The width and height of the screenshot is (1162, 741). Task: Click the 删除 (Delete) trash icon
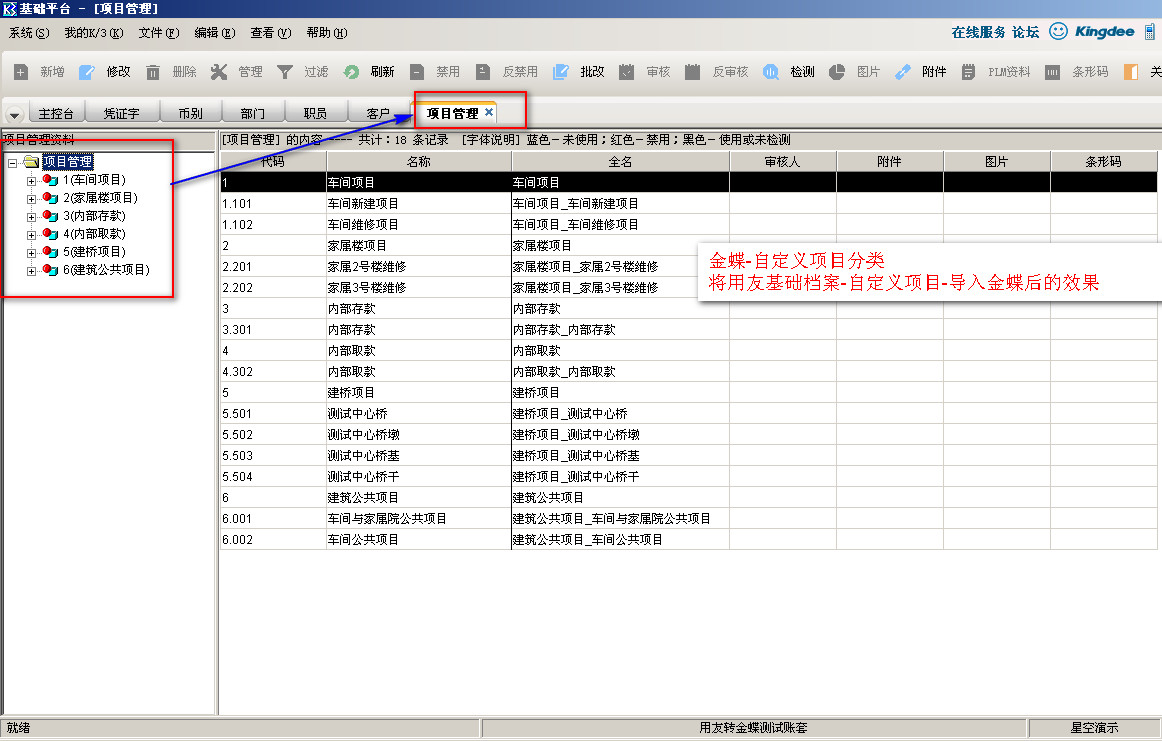click(x=153, y=72)
